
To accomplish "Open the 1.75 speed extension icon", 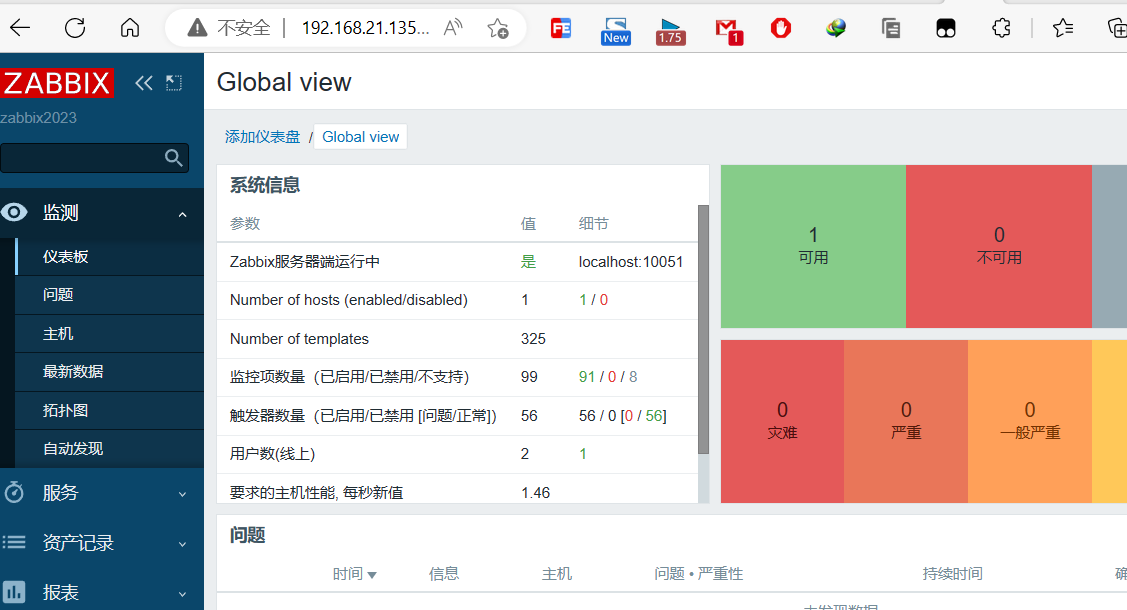I will pos(670,31).
